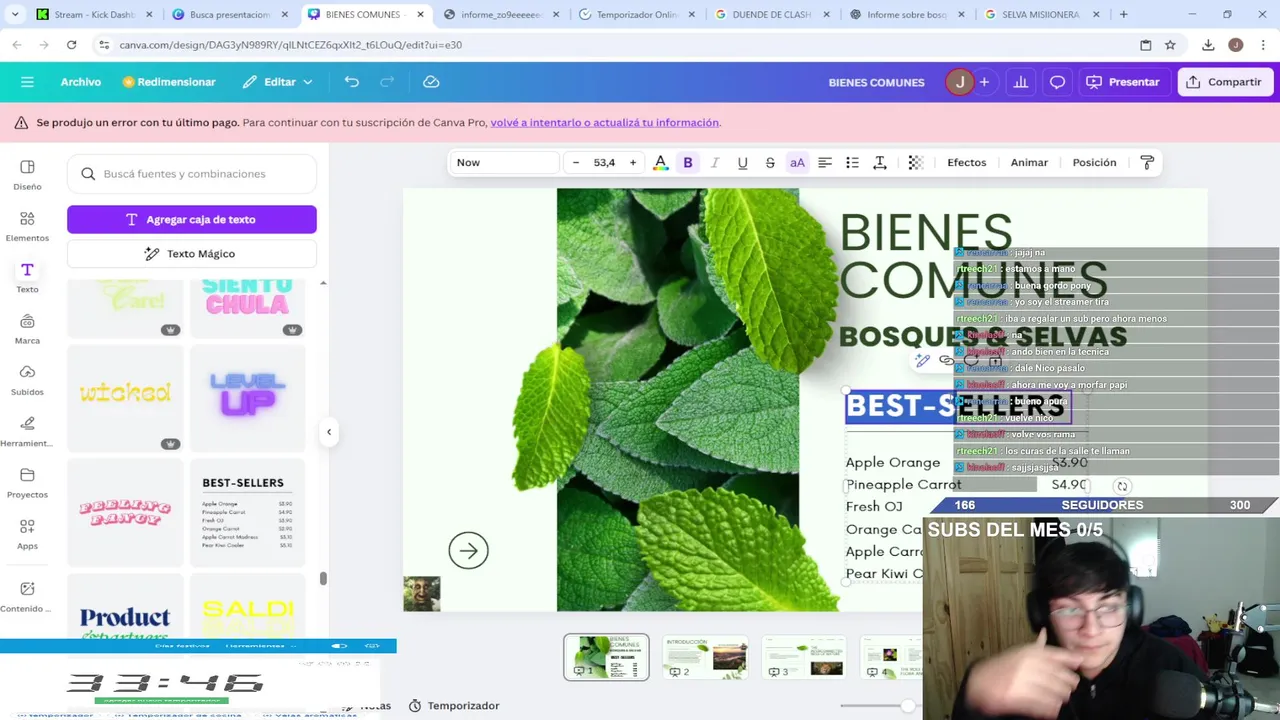Select slide 2 Introducción thumbnail
This screenshot has height=720, width=1280.
(705, 657)
